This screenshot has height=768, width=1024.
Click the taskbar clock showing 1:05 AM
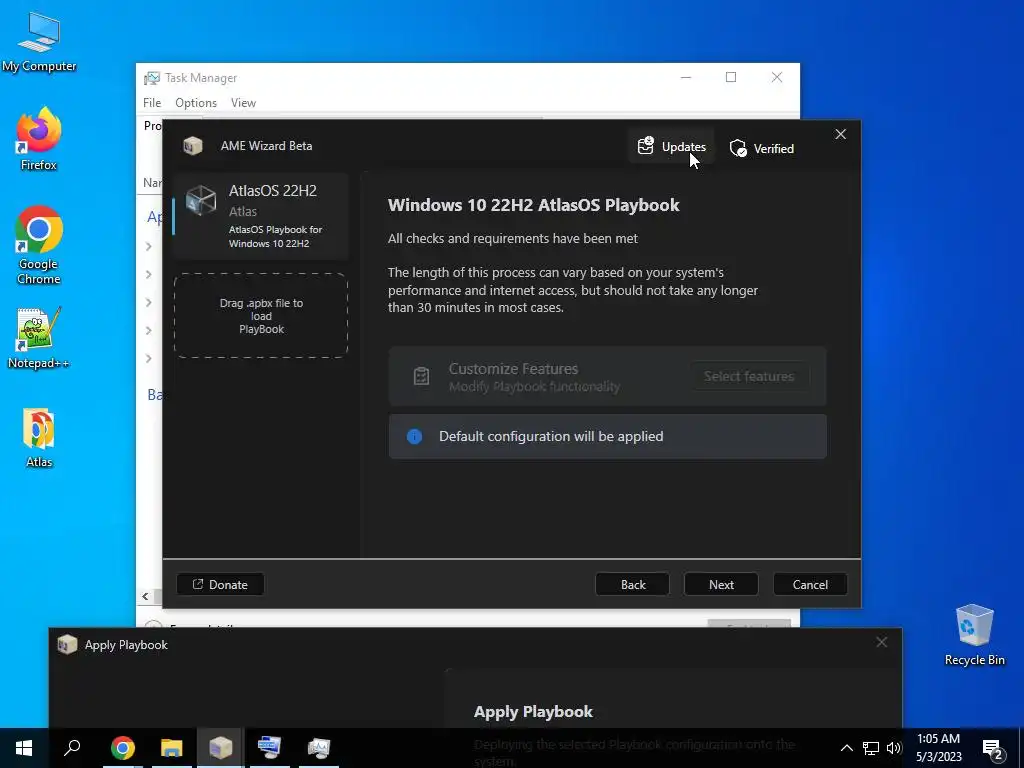click(938, 748)
